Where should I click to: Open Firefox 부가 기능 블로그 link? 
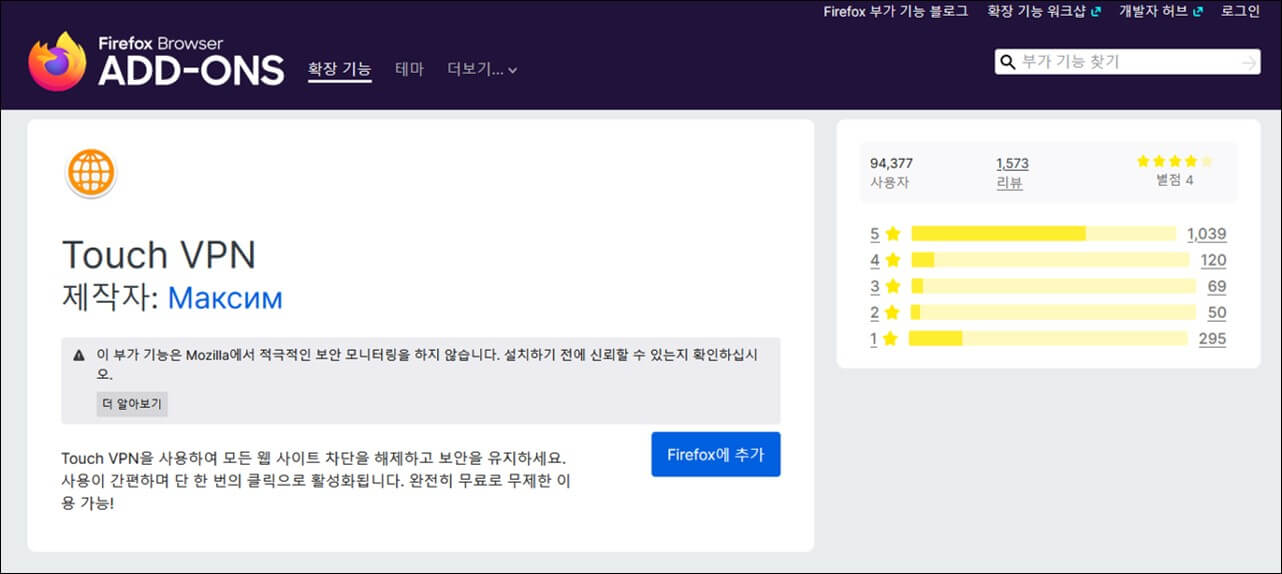(895, 12)
